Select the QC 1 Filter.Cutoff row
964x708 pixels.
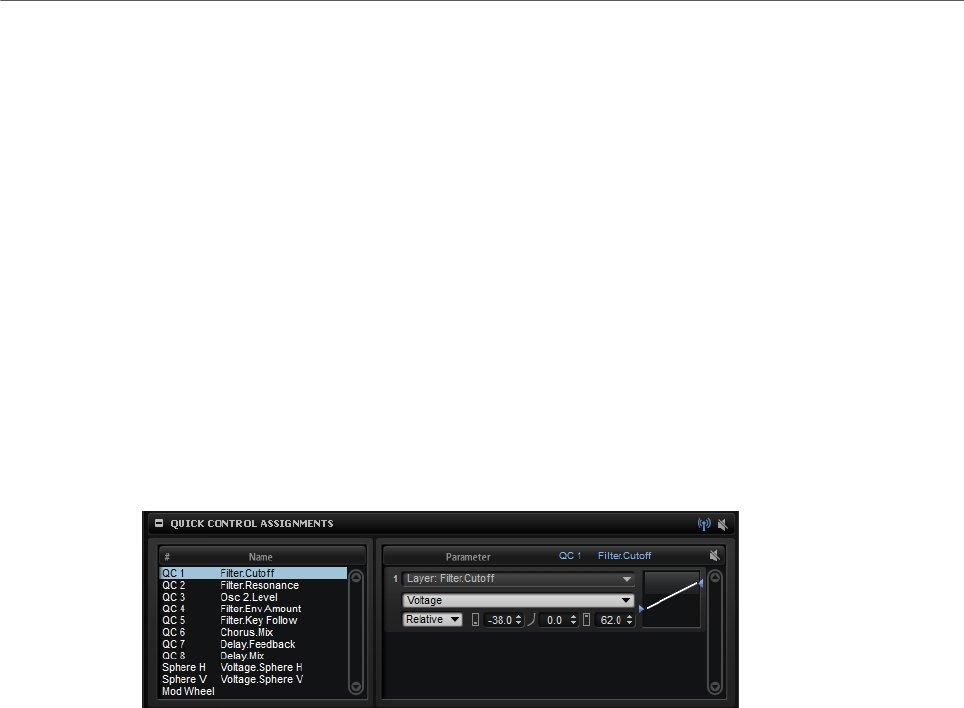(253, 573)
